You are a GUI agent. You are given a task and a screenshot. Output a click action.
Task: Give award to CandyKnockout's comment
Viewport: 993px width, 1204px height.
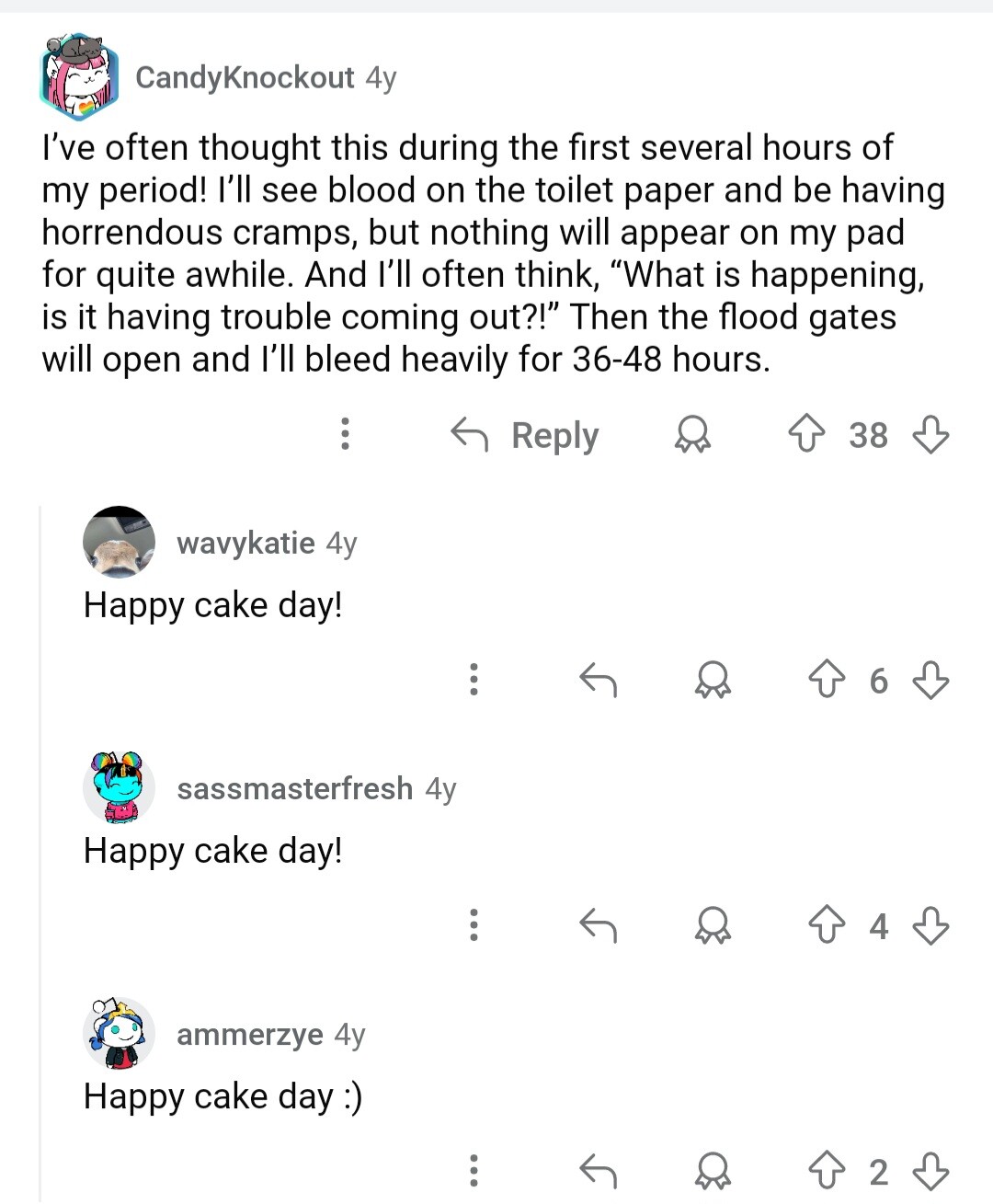point(692,434)
